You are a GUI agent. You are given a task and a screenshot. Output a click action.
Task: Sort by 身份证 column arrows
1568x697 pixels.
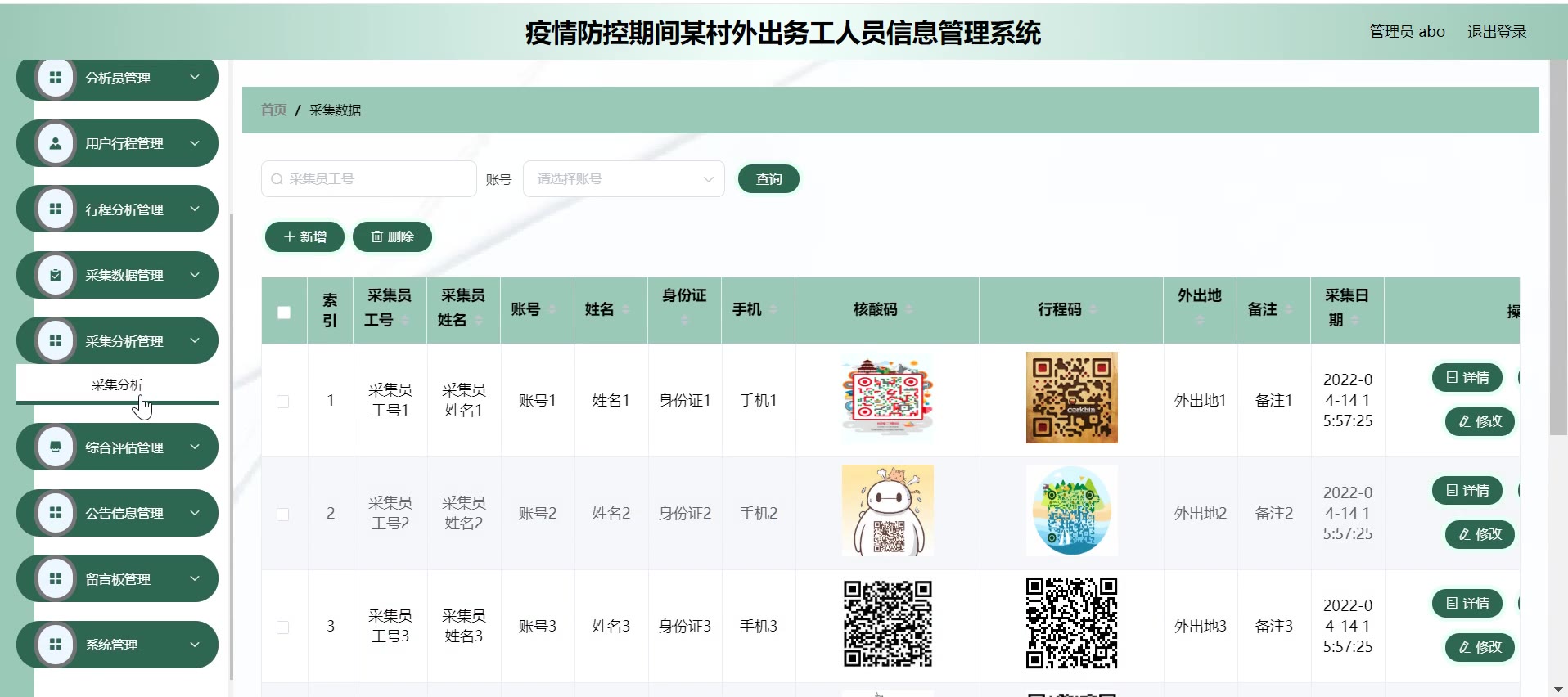684,320
